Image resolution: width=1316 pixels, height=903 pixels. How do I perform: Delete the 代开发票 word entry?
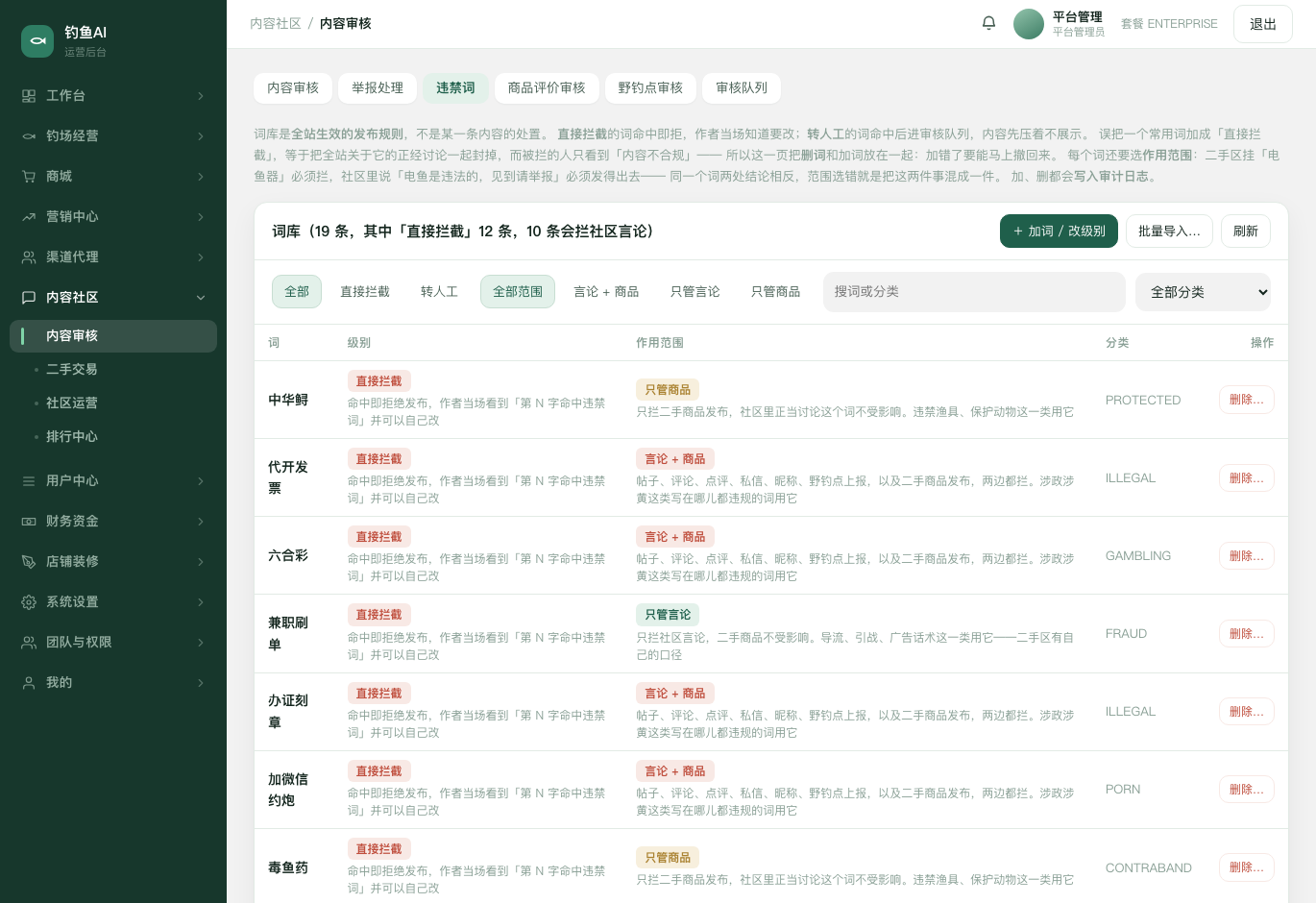pos(1247,478)
